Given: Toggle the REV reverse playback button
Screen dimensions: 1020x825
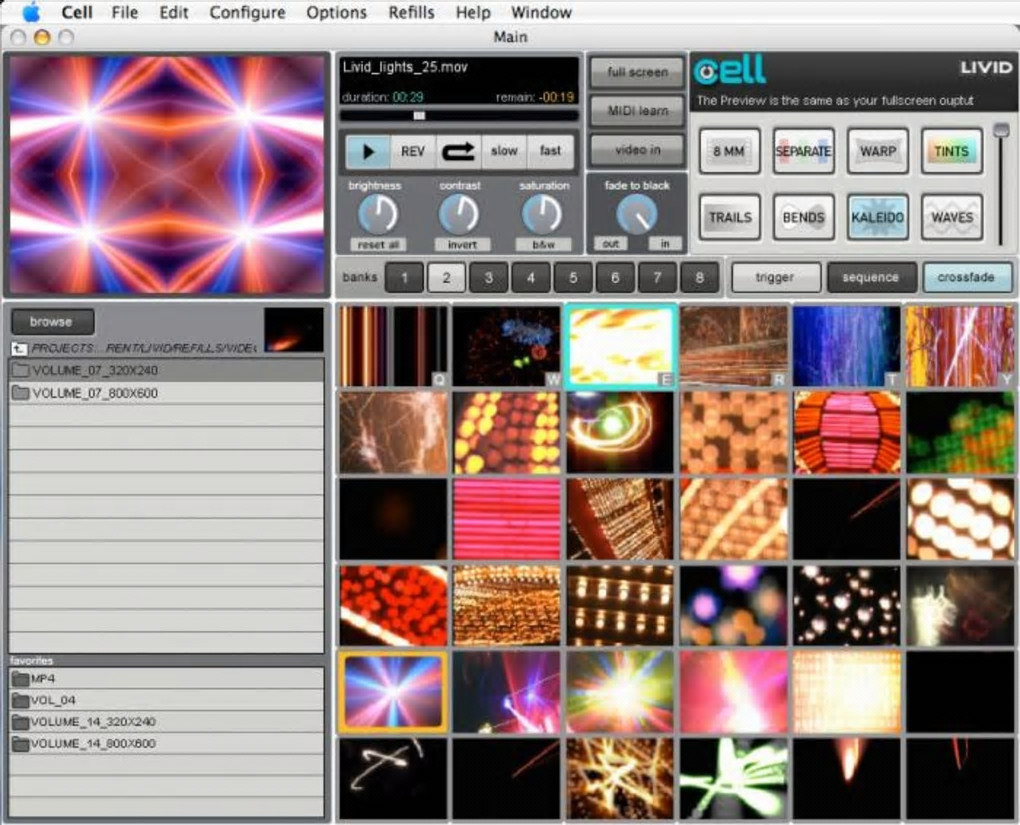Looking at the screenshot, I should coord(413,151).
